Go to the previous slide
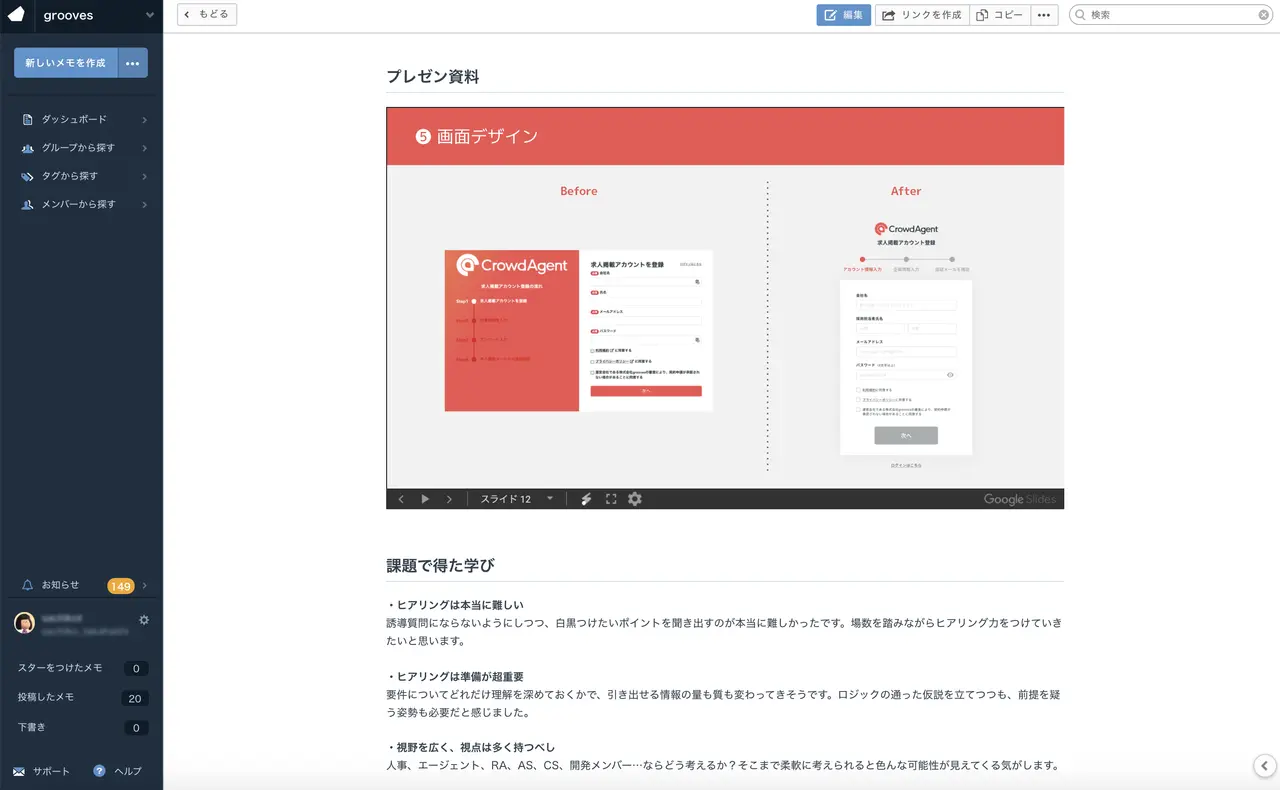 (x=401, y=499)
